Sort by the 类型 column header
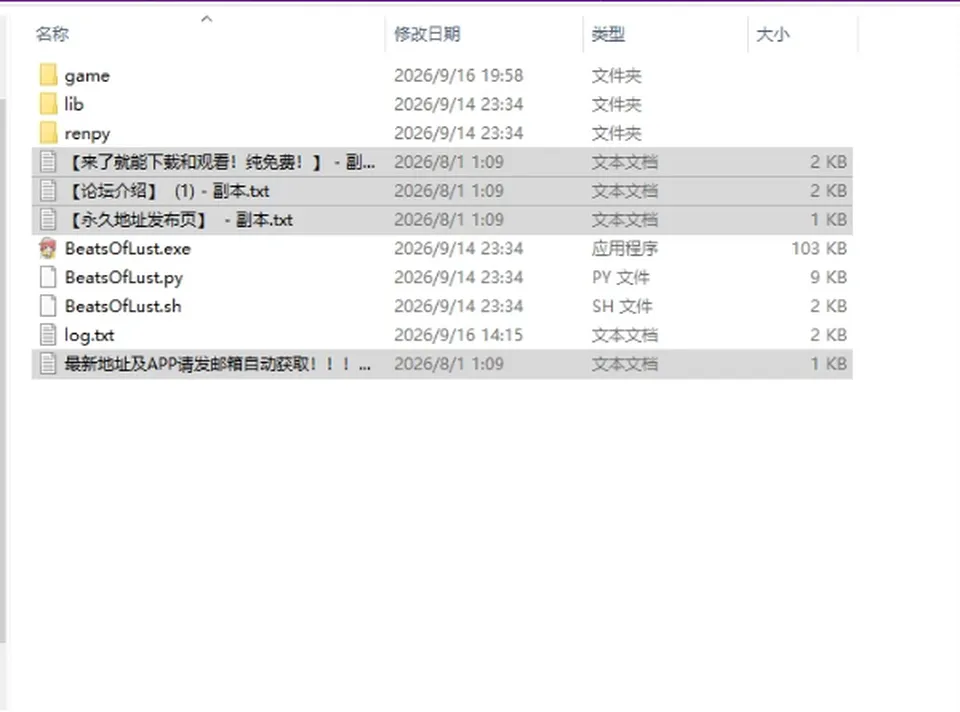Viewport: 960px width, 712px height. (608, 34)
